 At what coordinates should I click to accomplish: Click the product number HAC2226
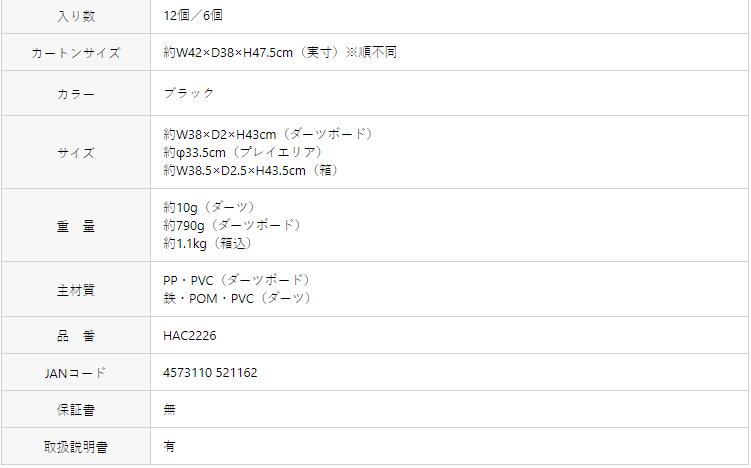(190, 335)
